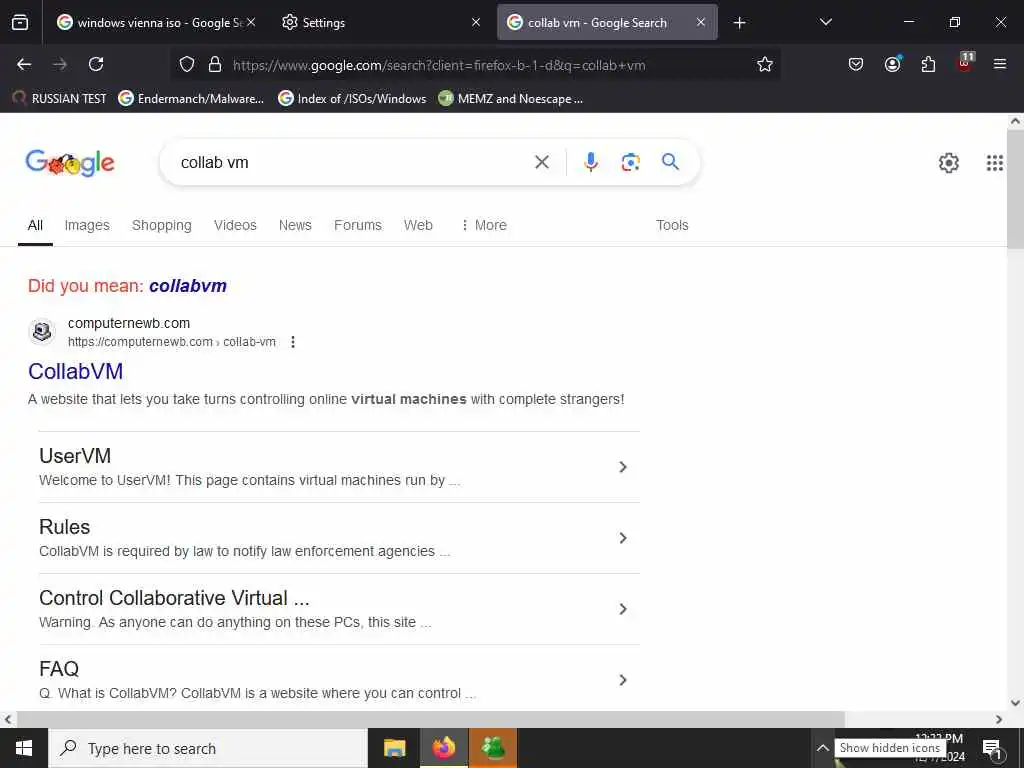Viewport: 1024px width, 768px height.
Task: Open Firefox View tab list icon
Action: point(20,23)
